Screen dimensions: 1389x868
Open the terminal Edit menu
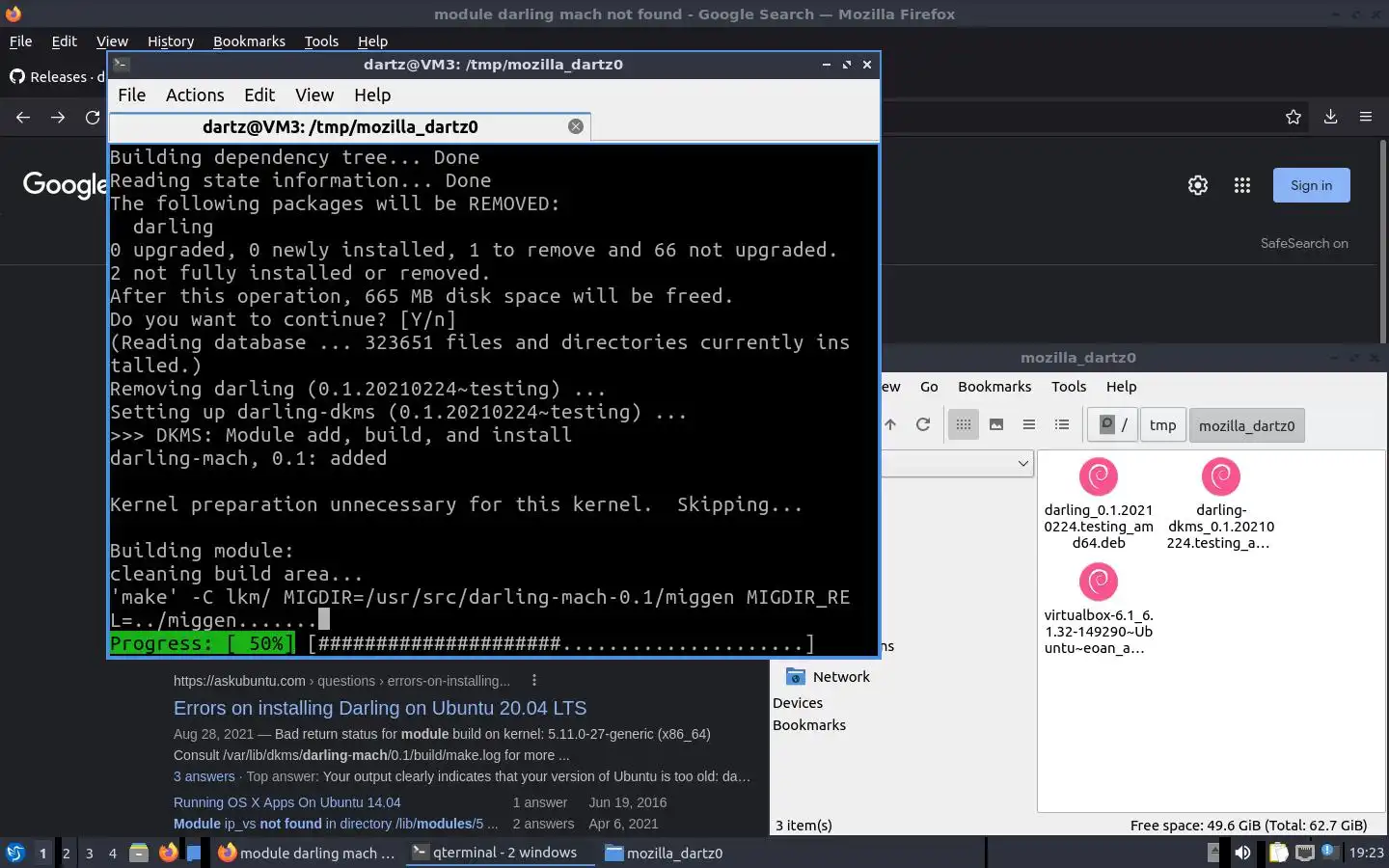259,95
